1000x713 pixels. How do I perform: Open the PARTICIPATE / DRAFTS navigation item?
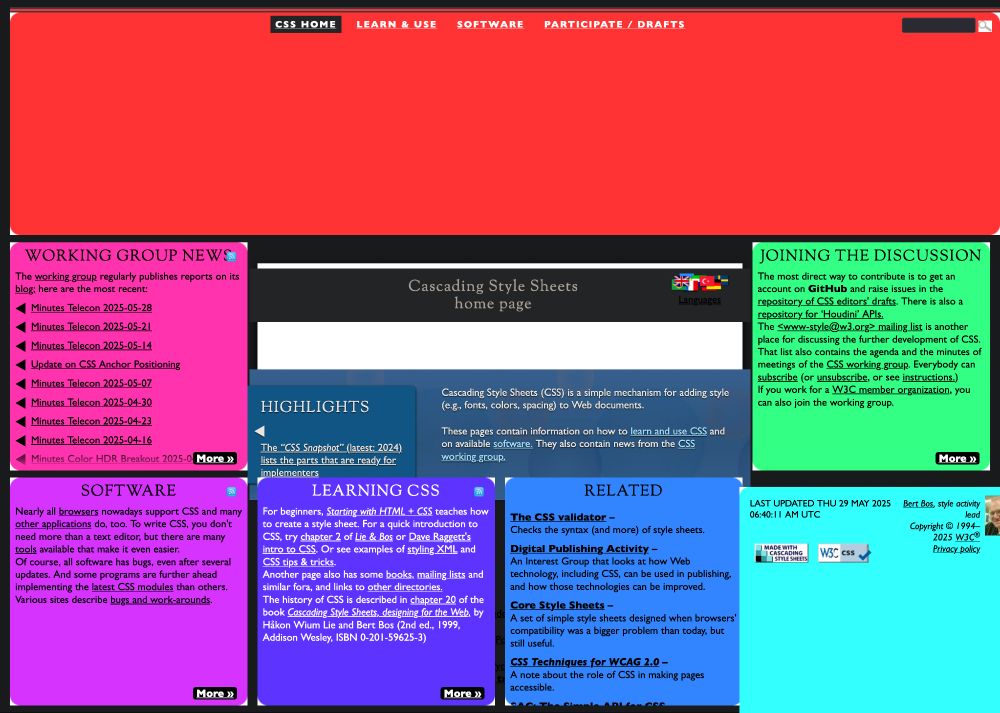pos(614,24)
